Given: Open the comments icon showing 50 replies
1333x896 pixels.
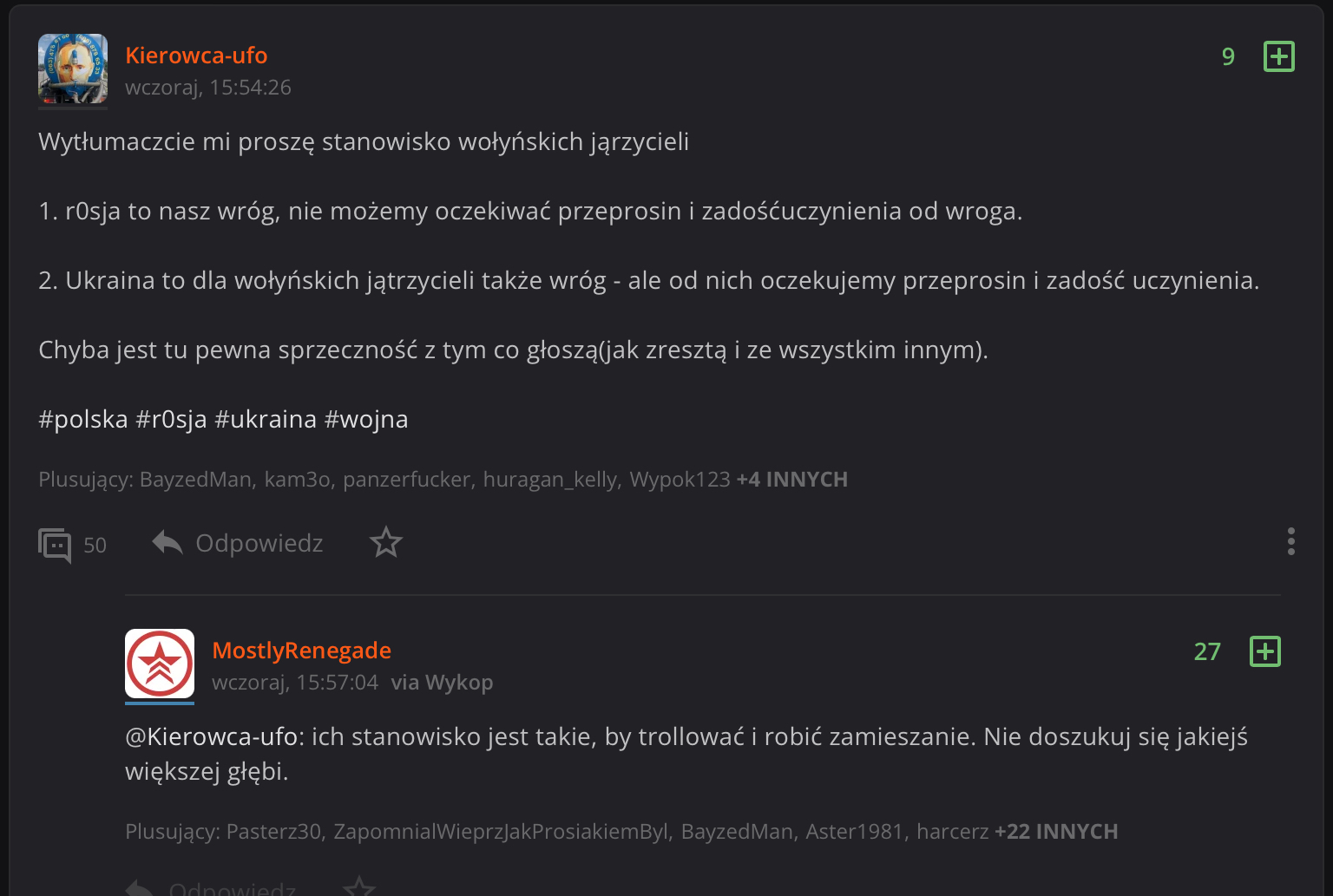Looking at the screenshot, I should coord(56,545).
